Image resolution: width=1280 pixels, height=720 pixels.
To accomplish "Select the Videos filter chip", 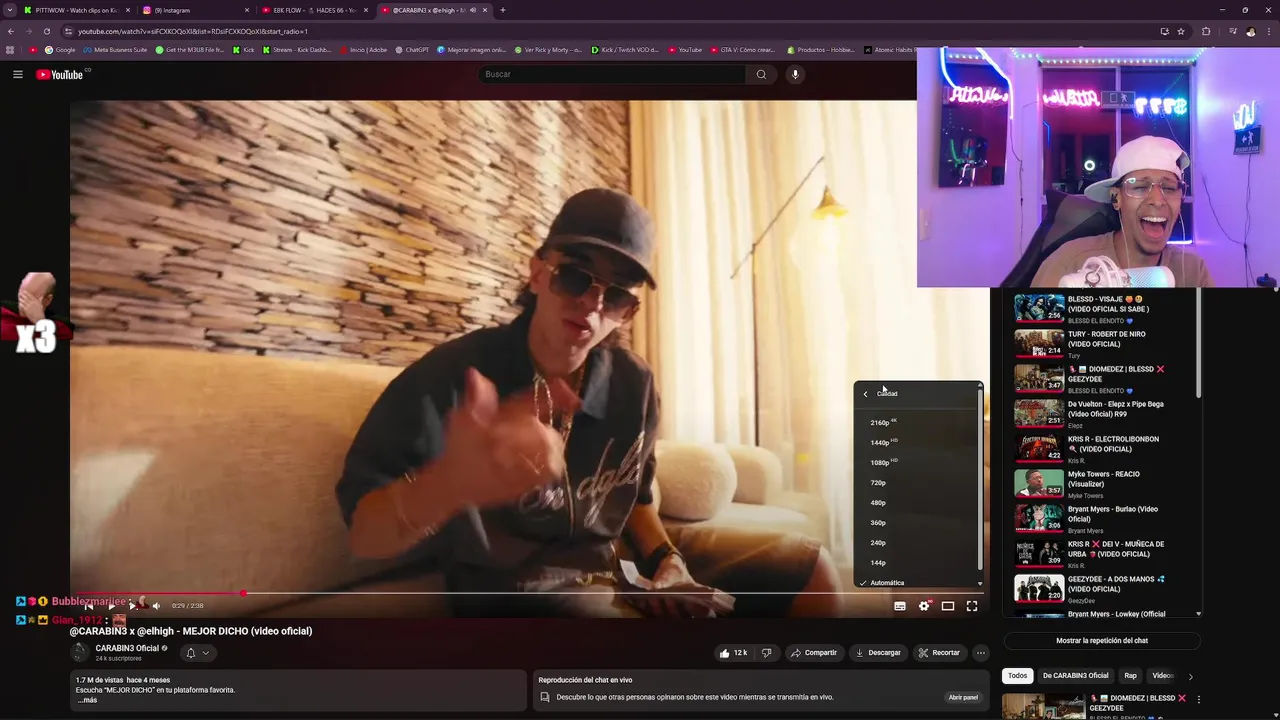I will pyautogui.click(x=1162, y=676).
